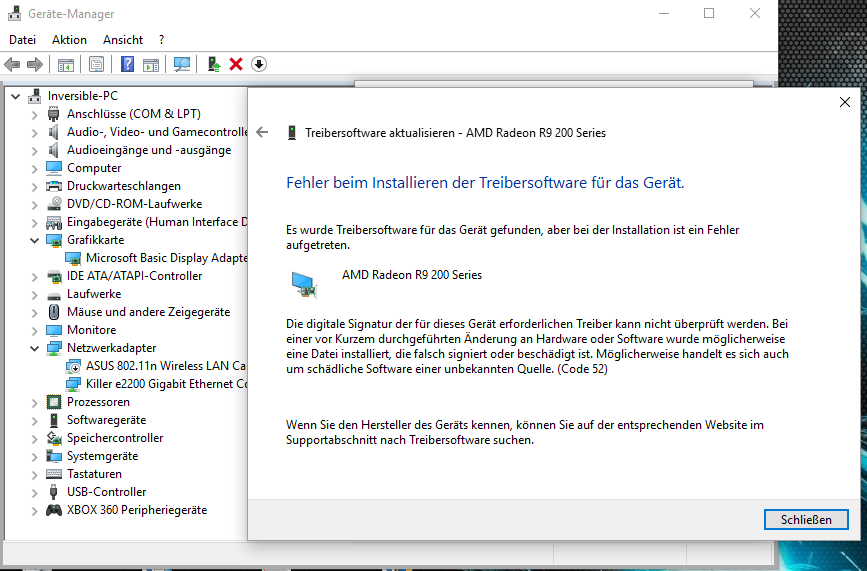This screenshot has width=867, height=571.
Task: Click the red X uninstall icon
Action: (x=236, y=64)
